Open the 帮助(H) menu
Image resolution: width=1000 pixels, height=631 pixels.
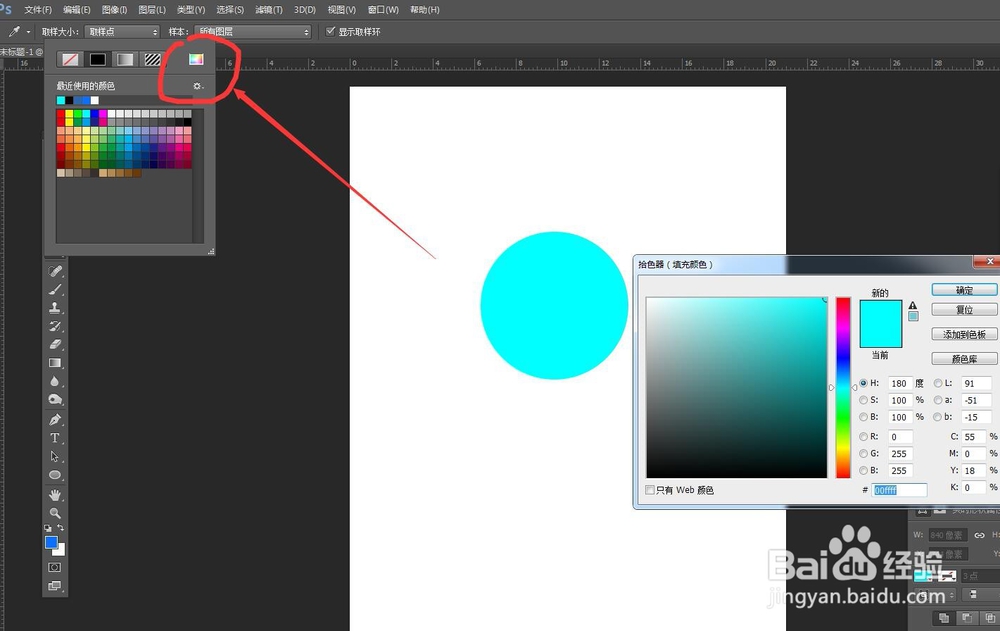pos(425,10)
